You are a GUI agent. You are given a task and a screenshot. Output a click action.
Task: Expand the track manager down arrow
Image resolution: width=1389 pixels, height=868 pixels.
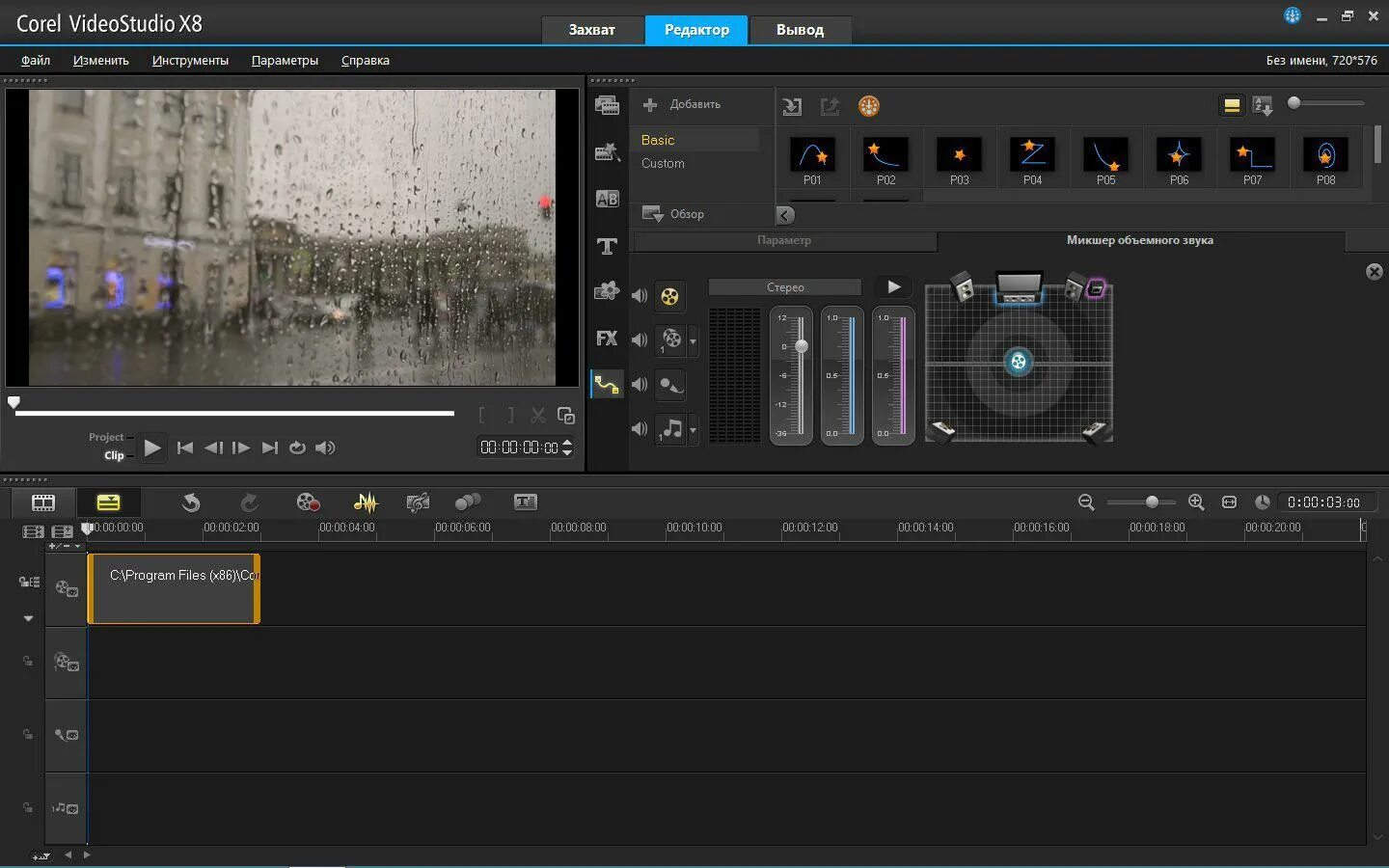[x=28, y=618]
